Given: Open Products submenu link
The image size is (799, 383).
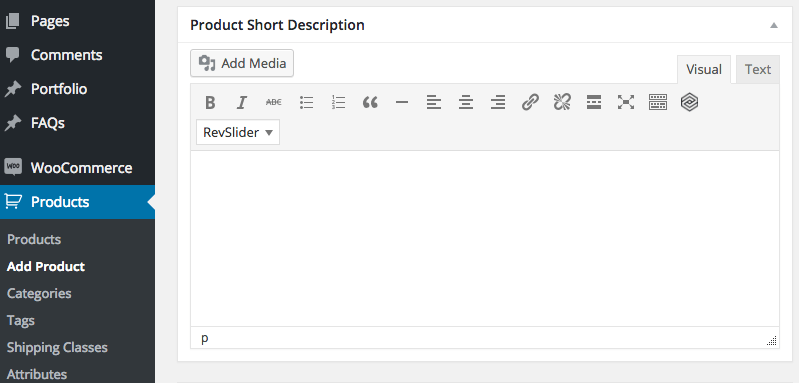Looking at the screenshot, I should coord(34,239).
